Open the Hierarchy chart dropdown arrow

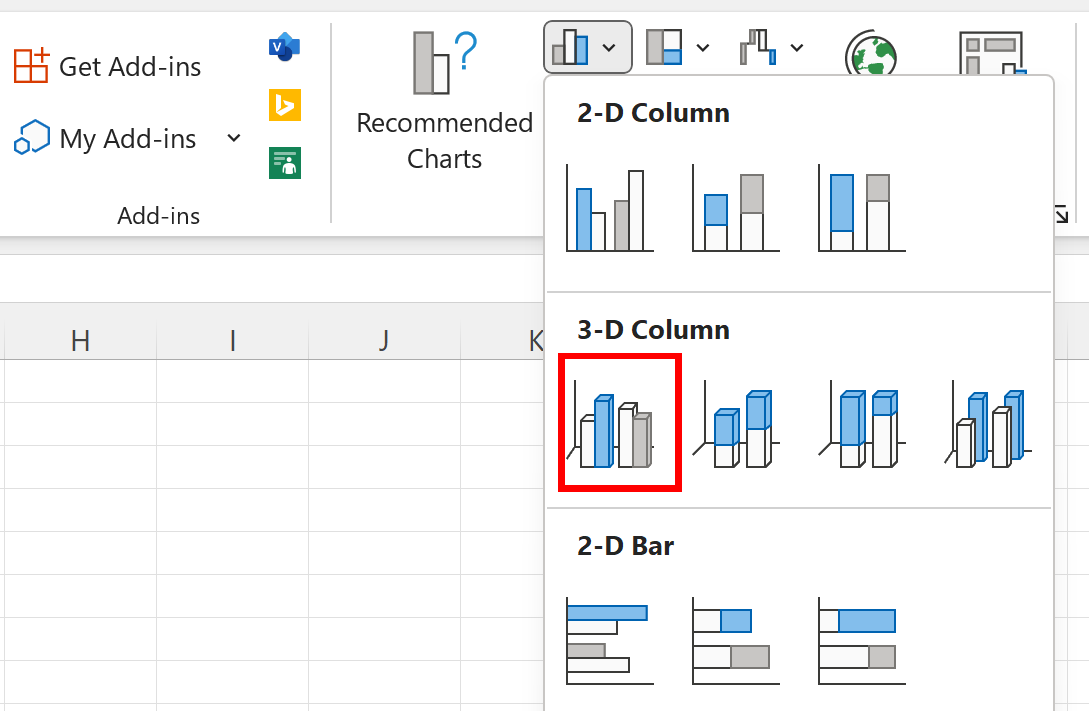(701, 47)
